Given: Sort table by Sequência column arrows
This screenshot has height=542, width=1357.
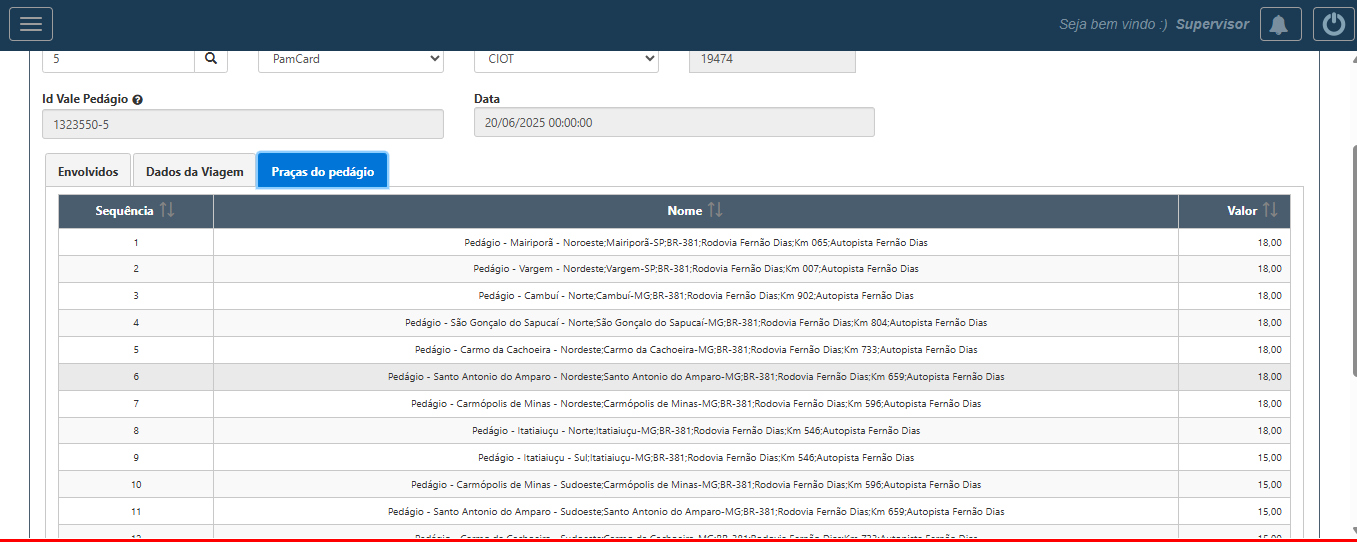Looking at the screenshot, I should [x=167, y=211].
